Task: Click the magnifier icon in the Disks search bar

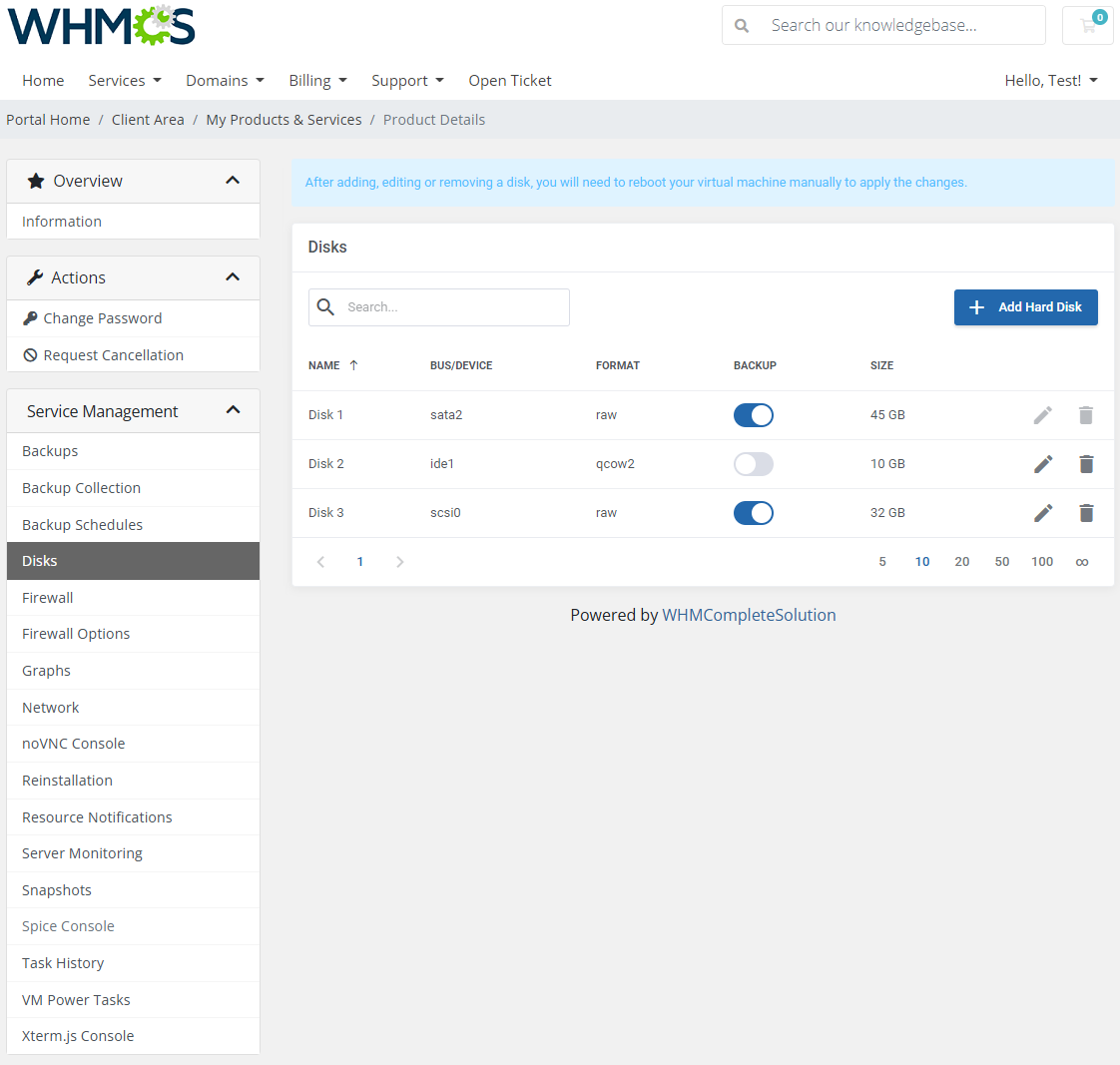Action: click(325, 306)
